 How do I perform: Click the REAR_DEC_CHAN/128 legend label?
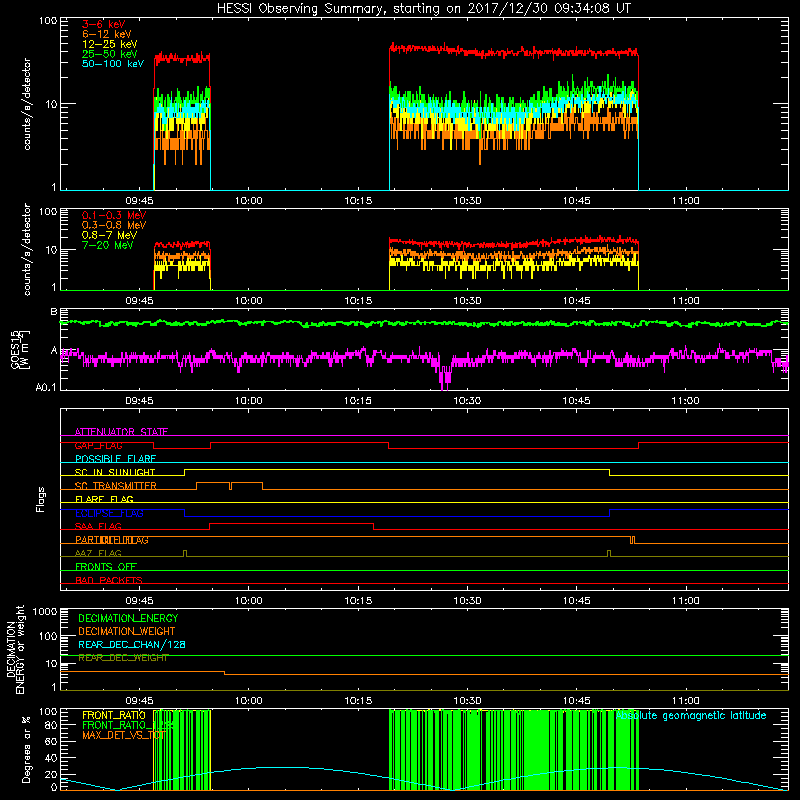coord(132,644)
